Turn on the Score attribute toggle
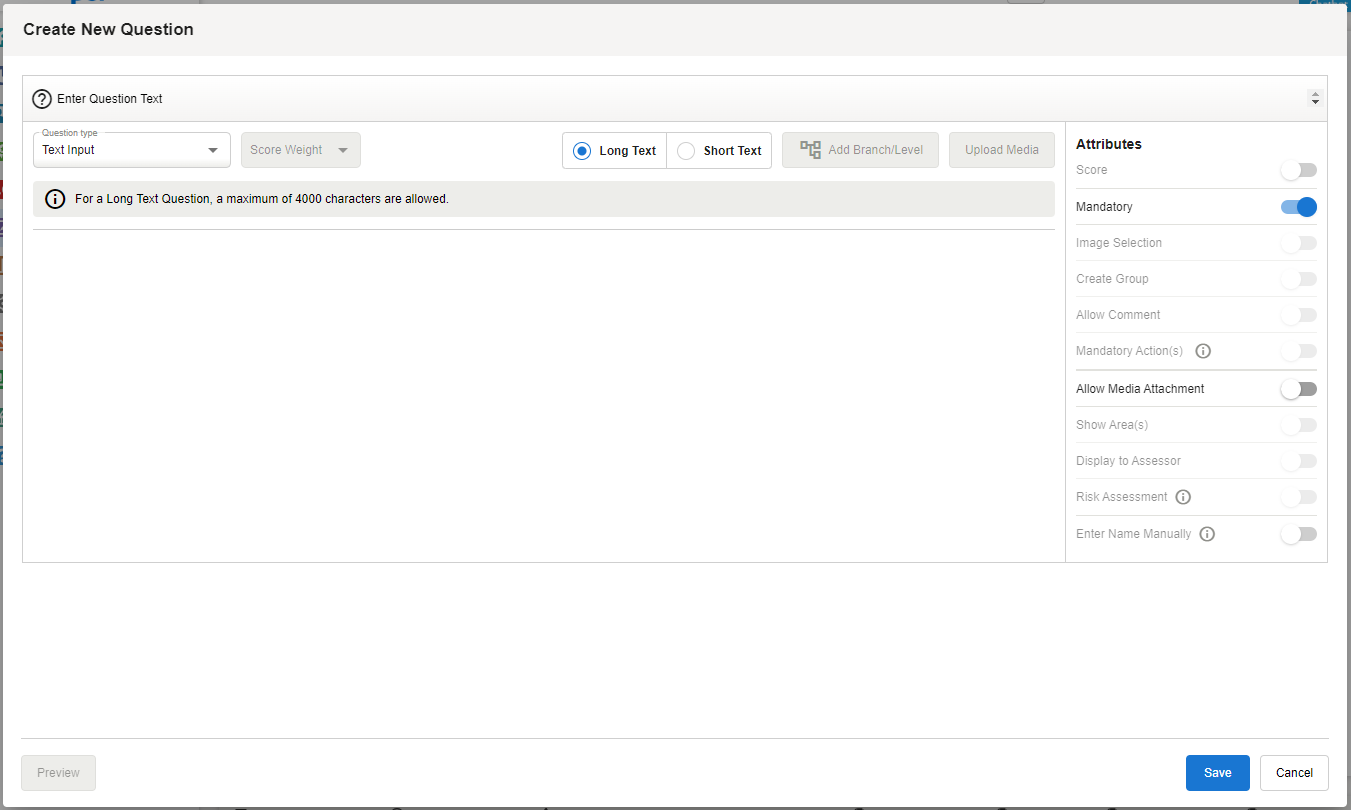Screen dimensions: 1351x810 (1299, 170)
